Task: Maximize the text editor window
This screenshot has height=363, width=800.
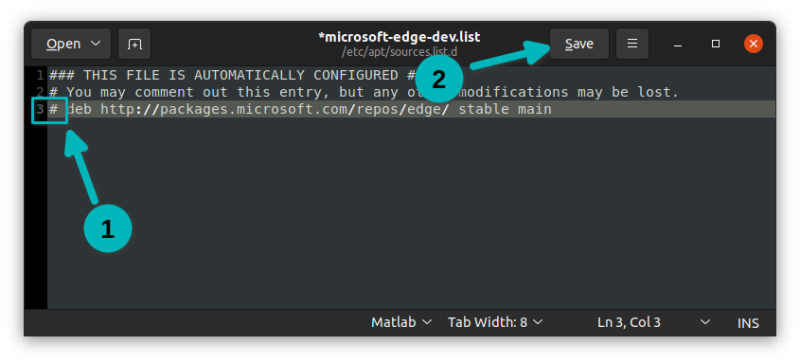Action: point(715,44)
